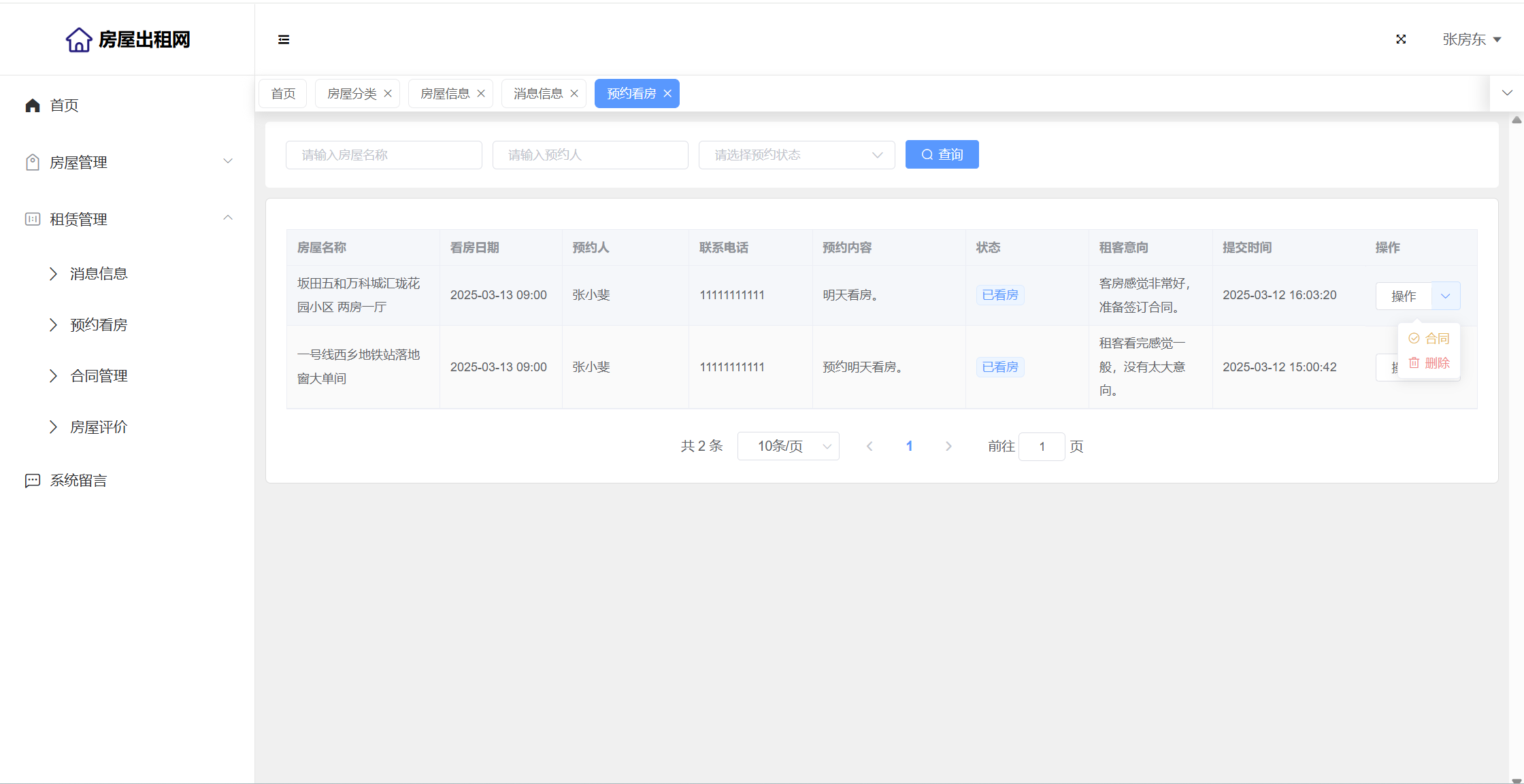Click the house logo icon
Image resolution: width=1524 pixels, height=784 pixels.
[x=79, y=39]
